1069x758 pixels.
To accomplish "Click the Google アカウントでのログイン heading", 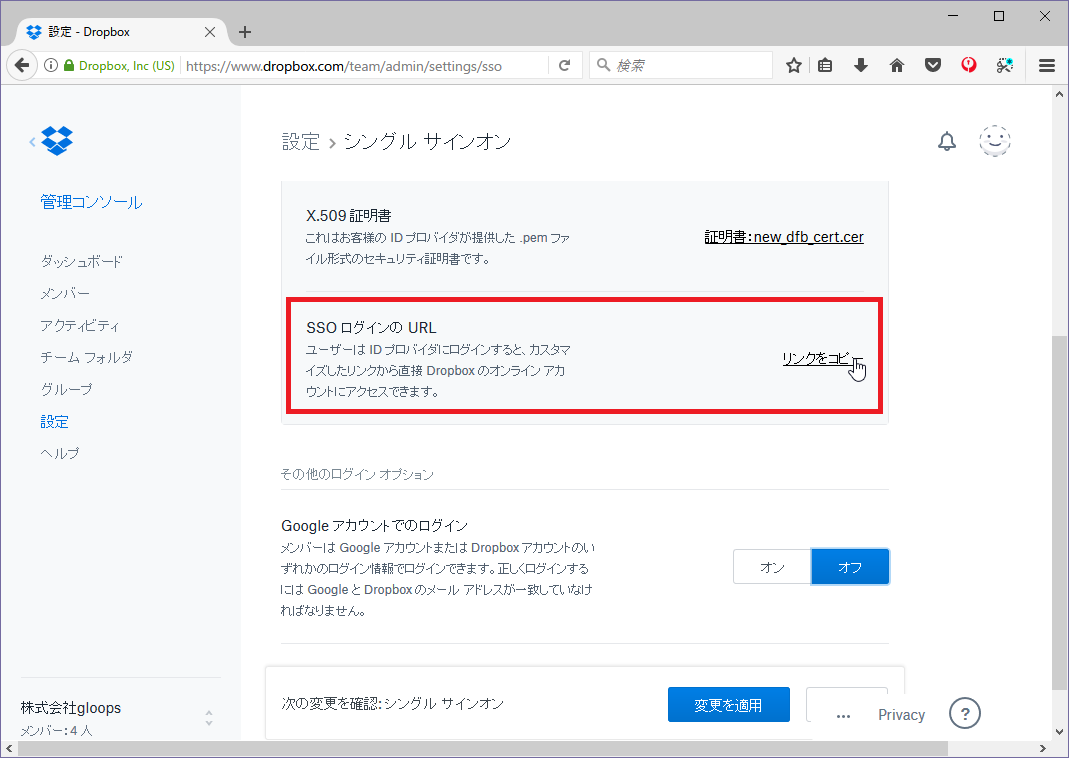I will [x=374, y=526].
